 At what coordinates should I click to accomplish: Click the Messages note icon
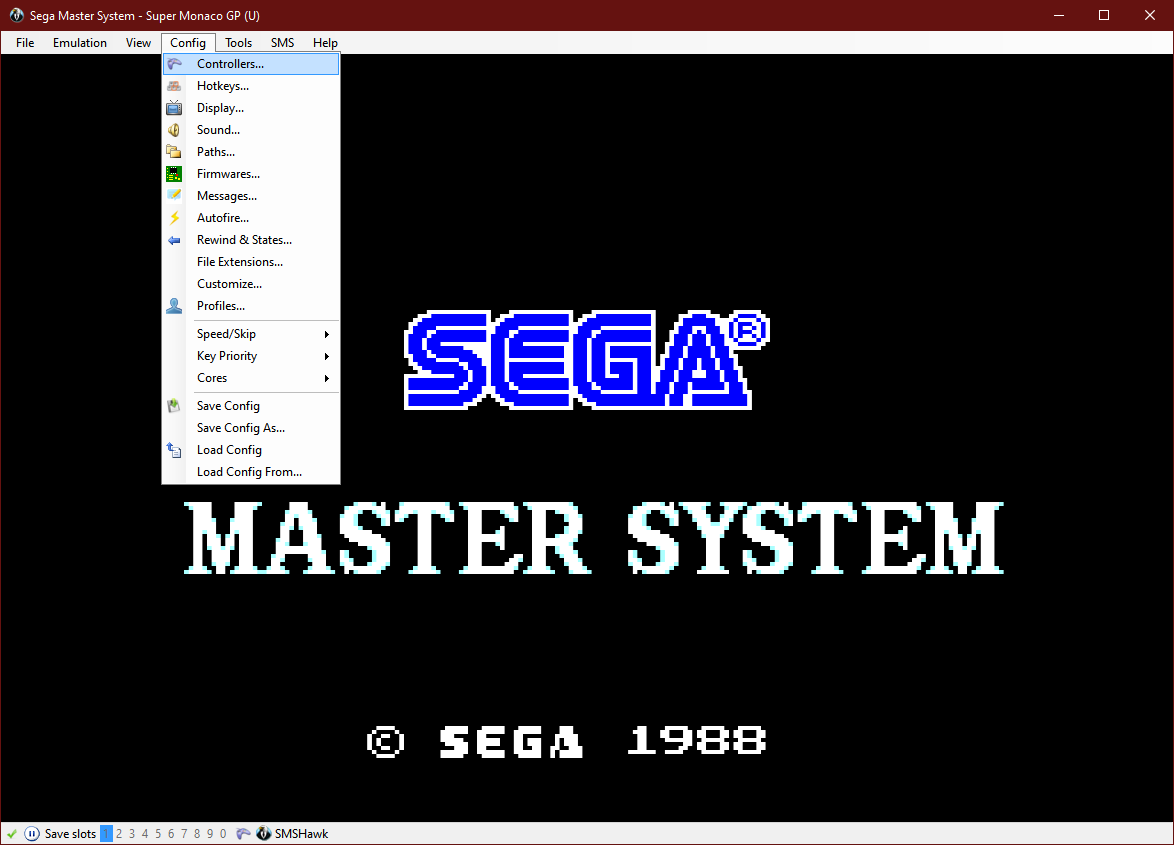tap(174, 196)
